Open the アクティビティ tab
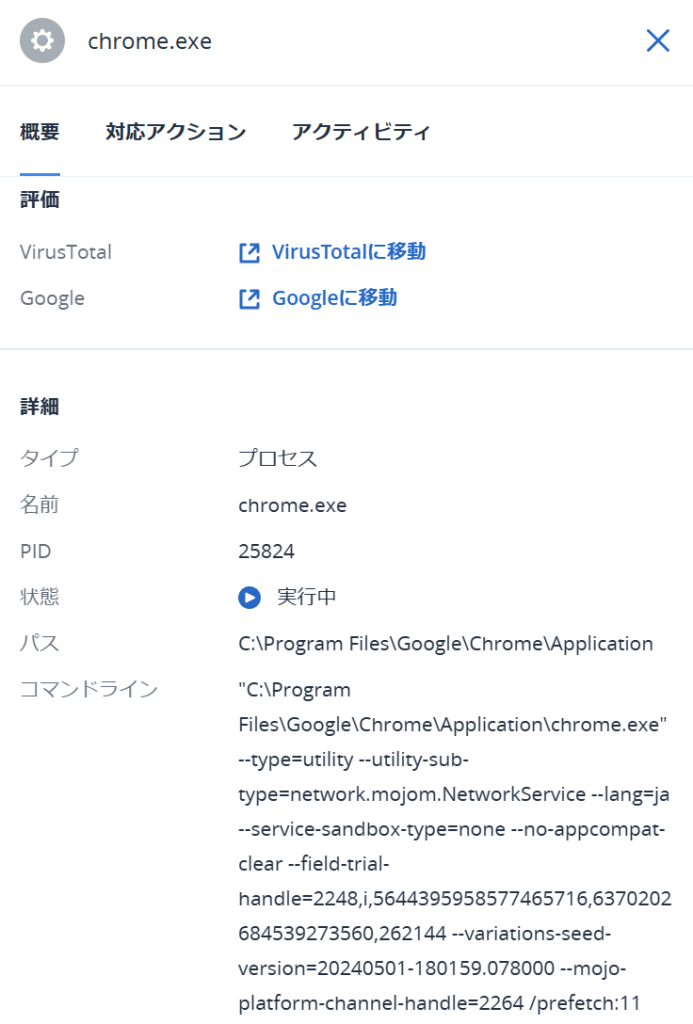This screenshot has height=1024, width=693. click(x=361, y=132)
